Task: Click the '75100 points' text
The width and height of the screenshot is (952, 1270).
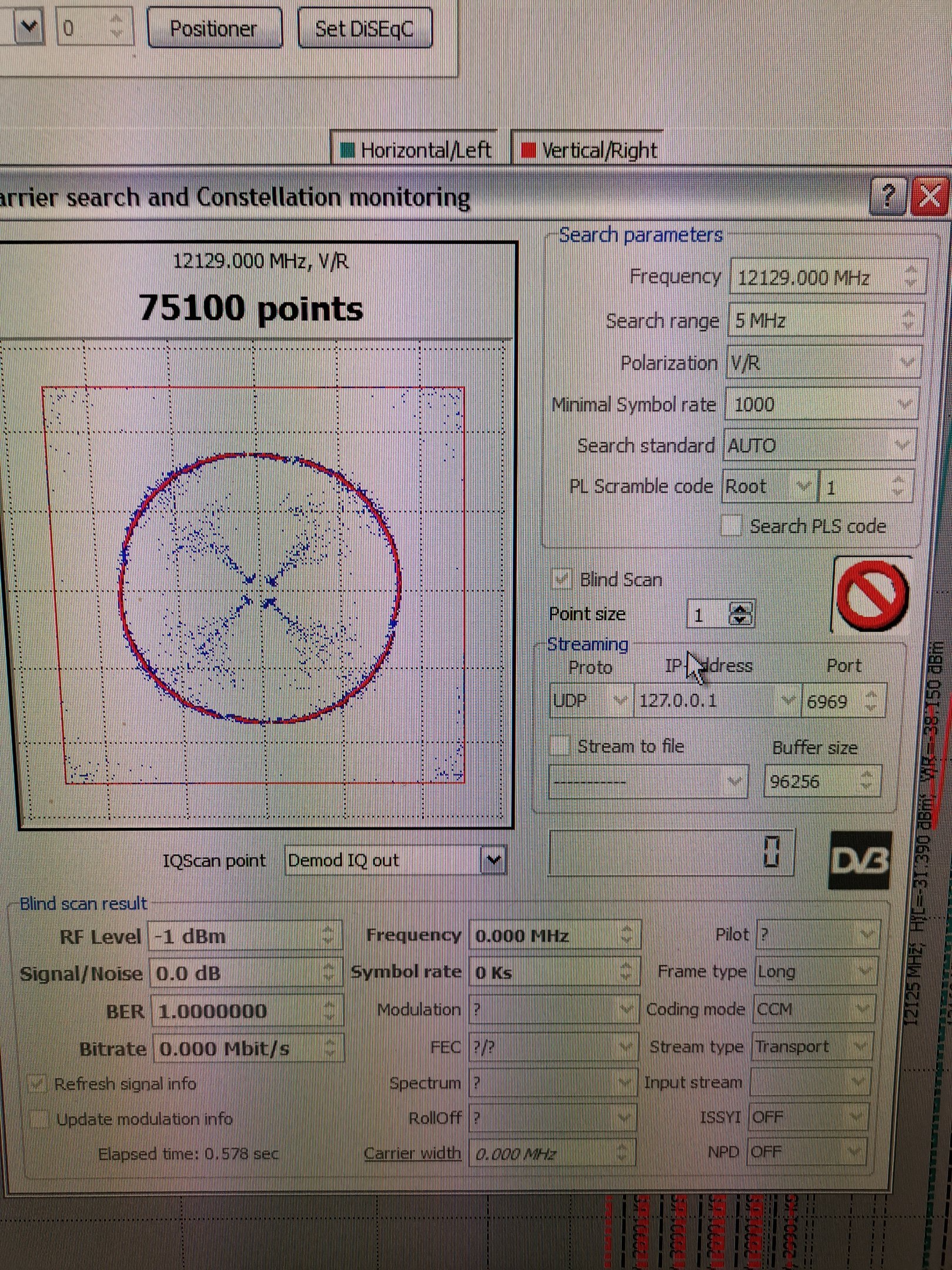Action: 252,308
